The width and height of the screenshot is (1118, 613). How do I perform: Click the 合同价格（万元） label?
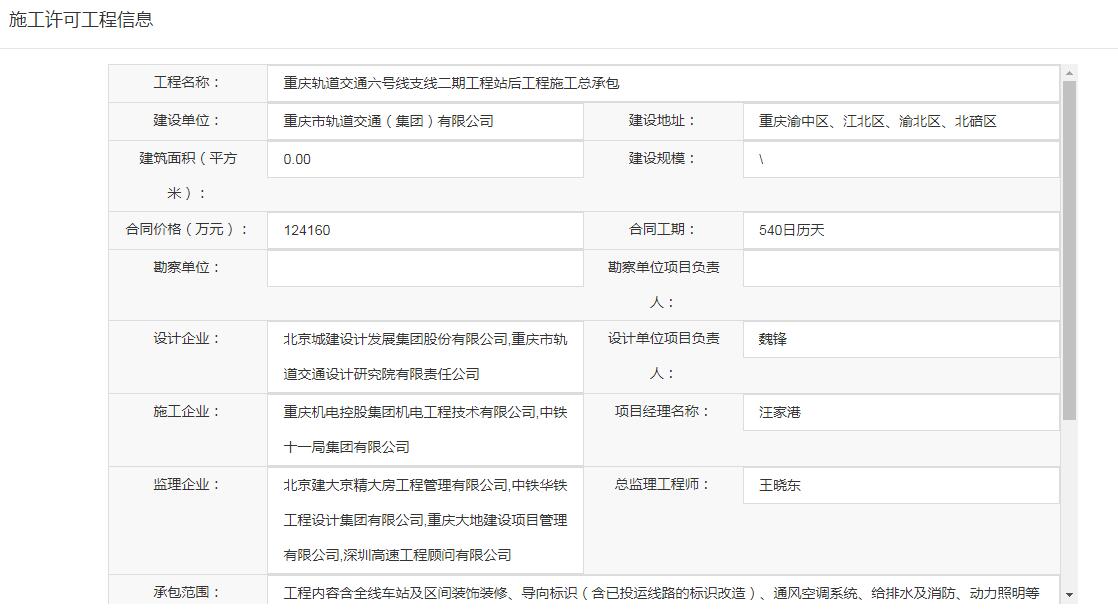[x=187, y=230]
